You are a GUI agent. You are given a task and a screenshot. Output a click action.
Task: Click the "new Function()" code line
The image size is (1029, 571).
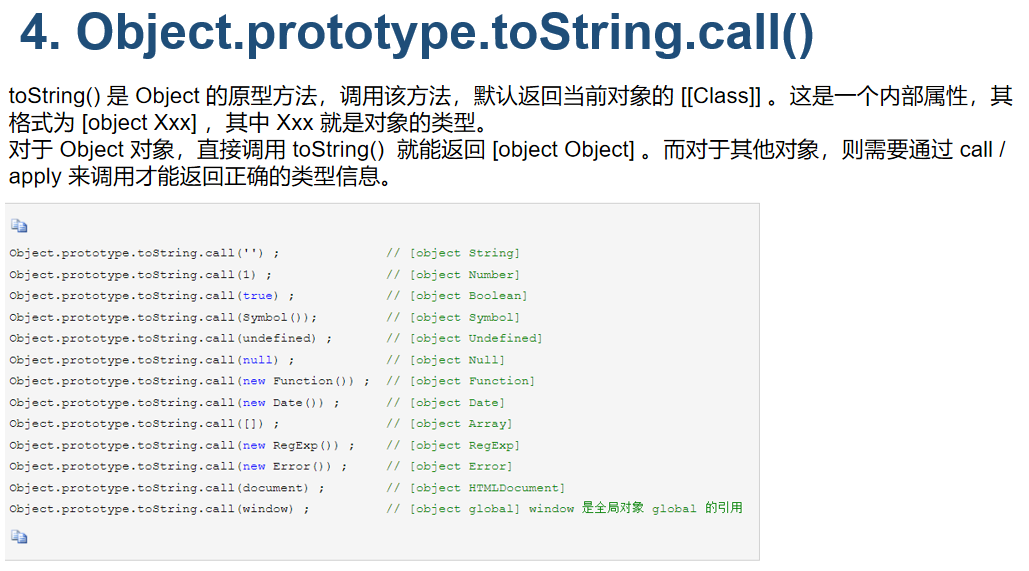(x=190, y=381)
